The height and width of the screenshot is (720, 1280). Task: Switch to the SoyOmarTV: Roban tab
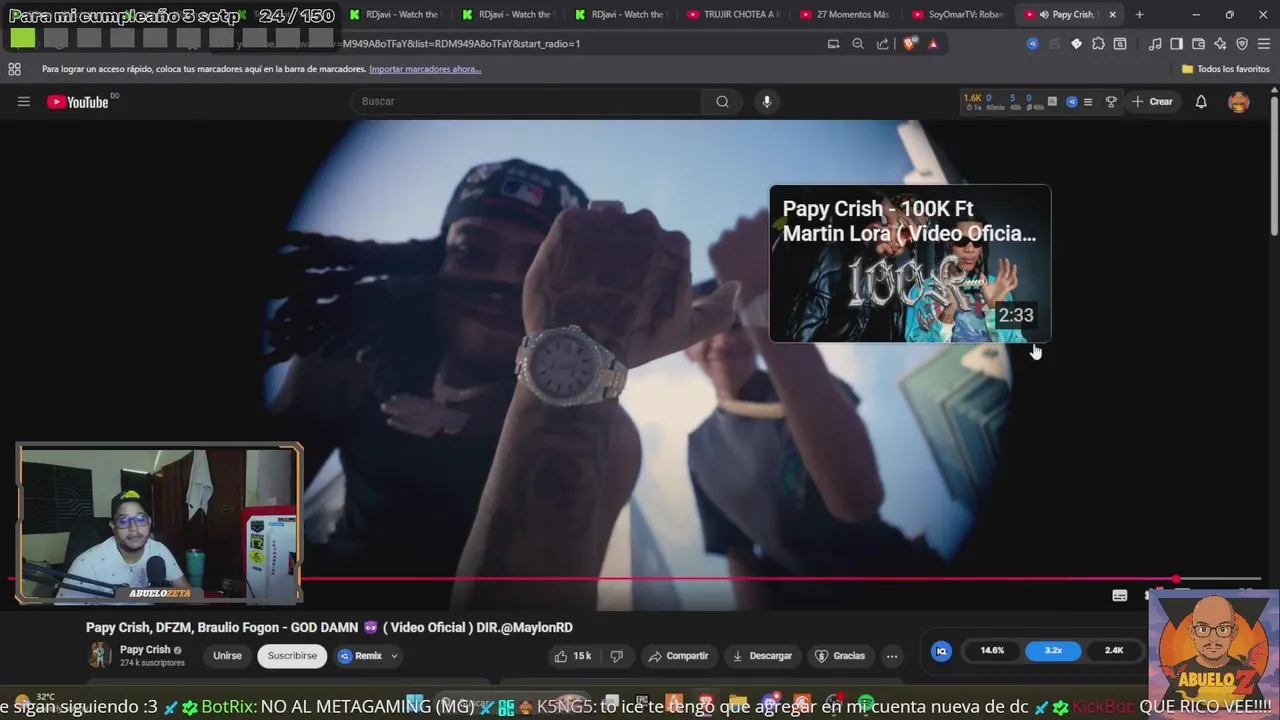click(x=957, y=15)
